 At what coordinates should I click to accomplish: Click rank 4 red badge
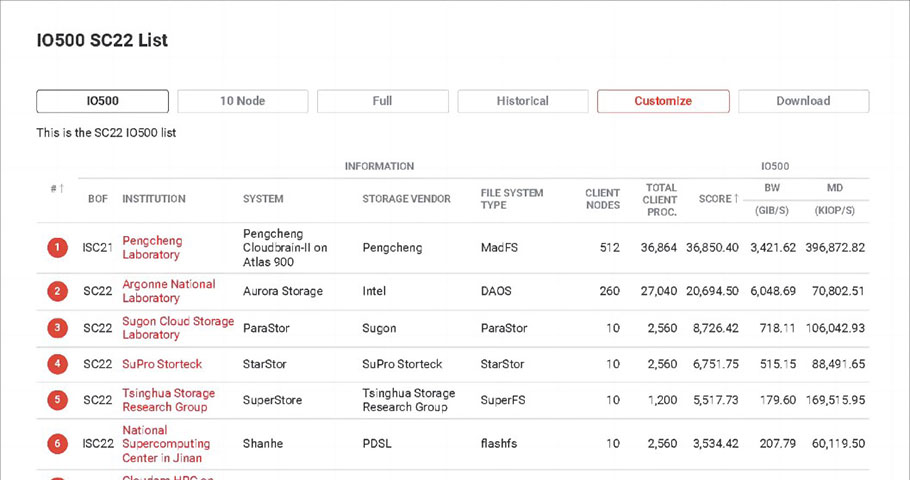coord(57,364)
